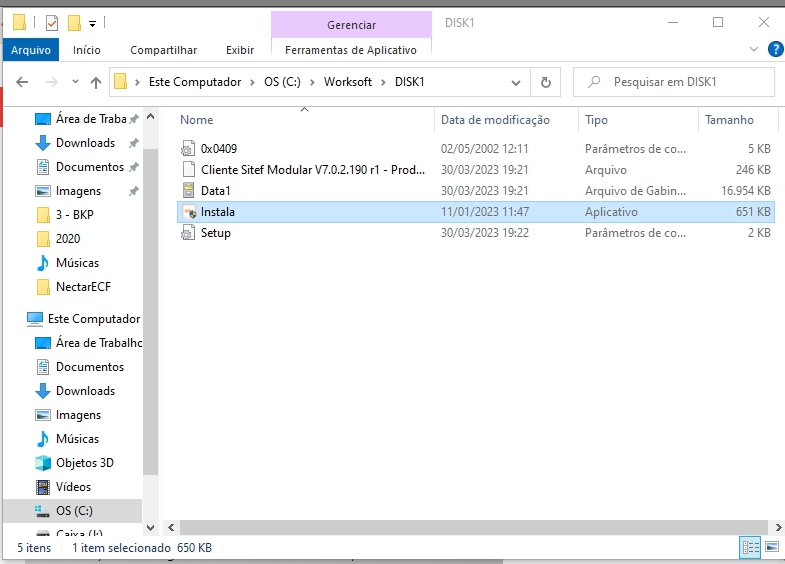The image size is (785, 564).
Task: Click the Data1 cabinet file icon
Action: coord(188,191)
